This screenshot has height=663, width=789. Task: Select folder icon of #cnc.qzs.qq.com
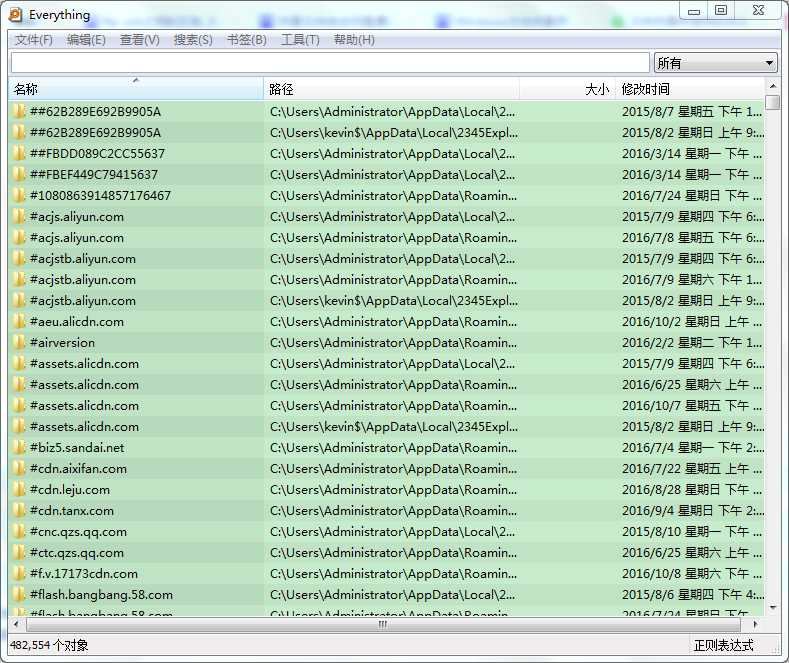pos(19,531)
